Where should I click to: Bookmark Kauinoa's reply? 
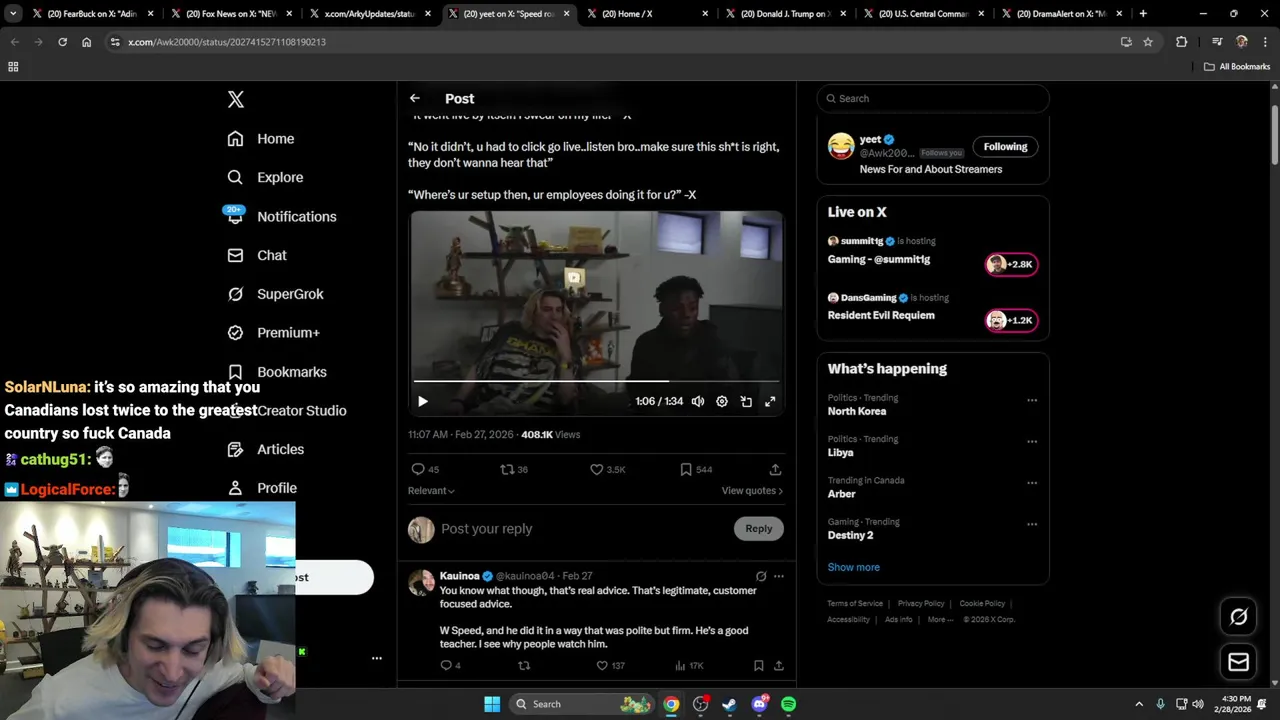(x=758, y=665)
